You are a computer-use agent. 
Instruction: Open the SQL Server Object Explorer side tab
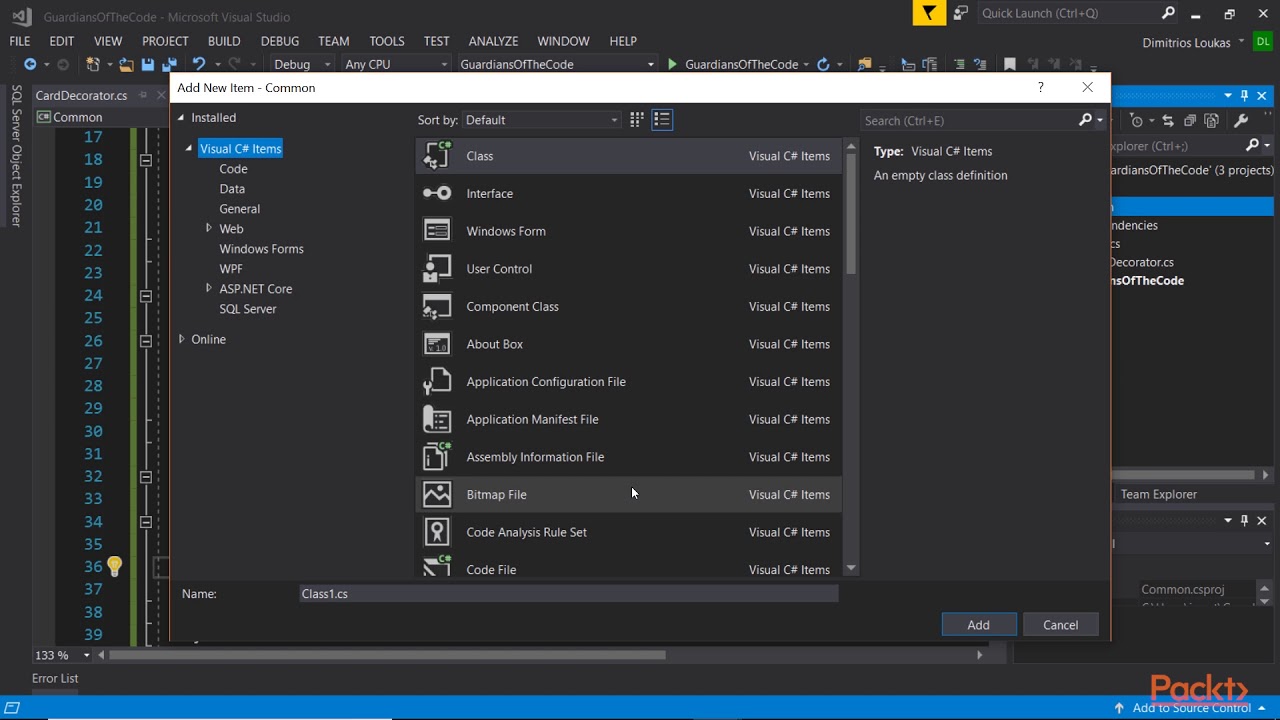[x=16, y=156]
